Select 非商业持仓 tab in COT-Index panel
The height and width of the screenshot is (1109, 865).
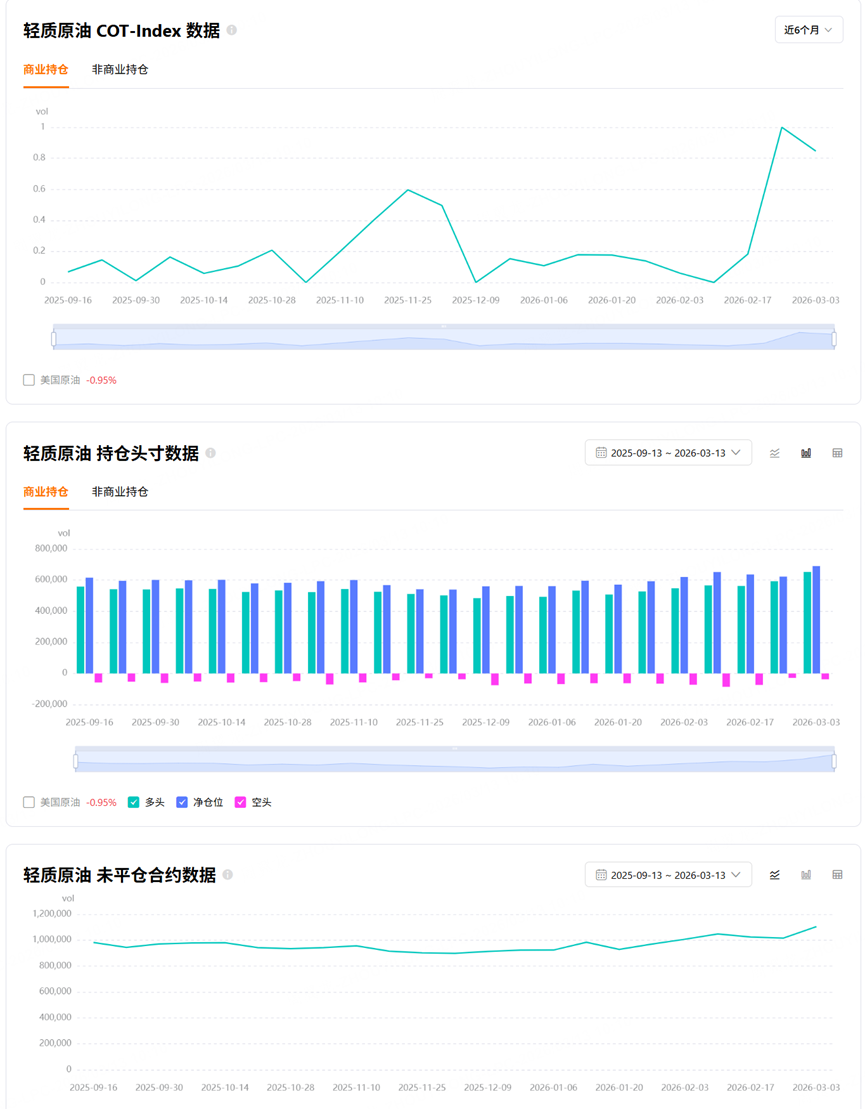coord(120,69)
